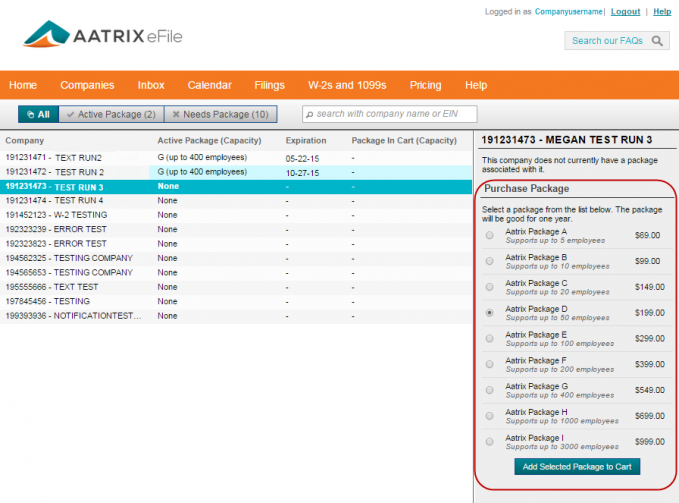The height and width of the screenshot is (503, 679).
Task: Select Aatrix Package A radio button
Action: click(x=489, y=235)
